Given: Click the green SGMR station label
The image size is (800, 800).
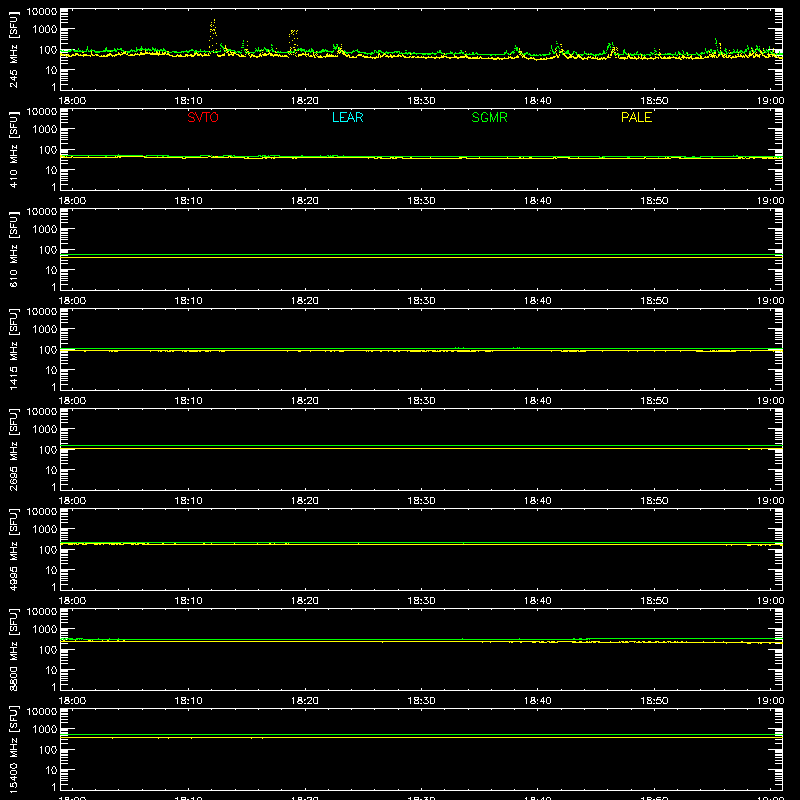Looking at the screenshot, I should click(489, 117).
